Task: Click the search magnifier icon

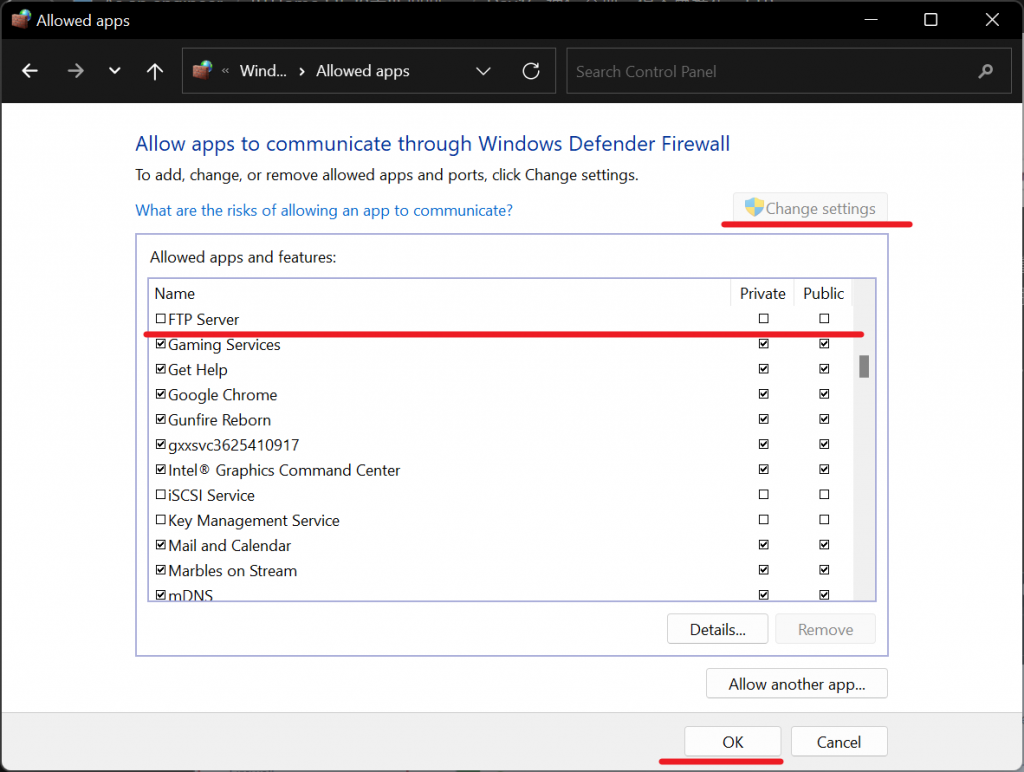Action: [985, 71]
